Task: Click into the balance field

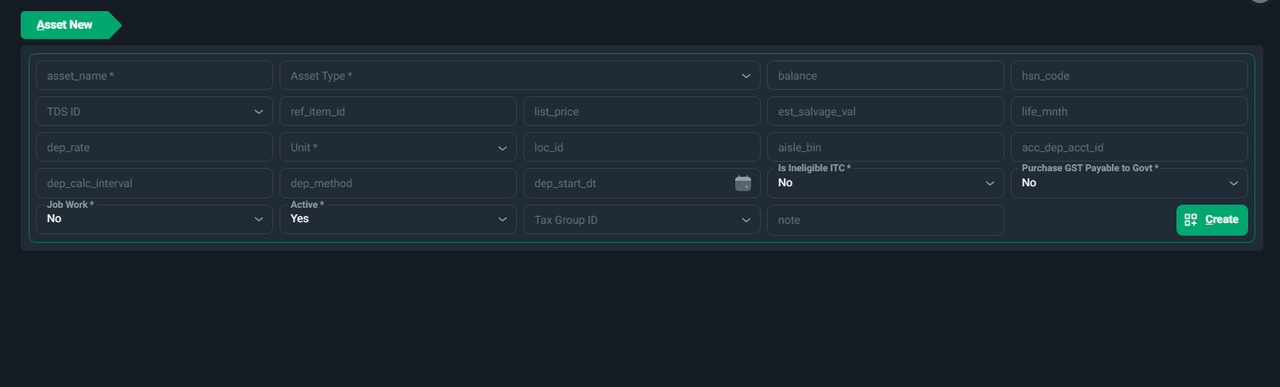Action: pos(886,76)
